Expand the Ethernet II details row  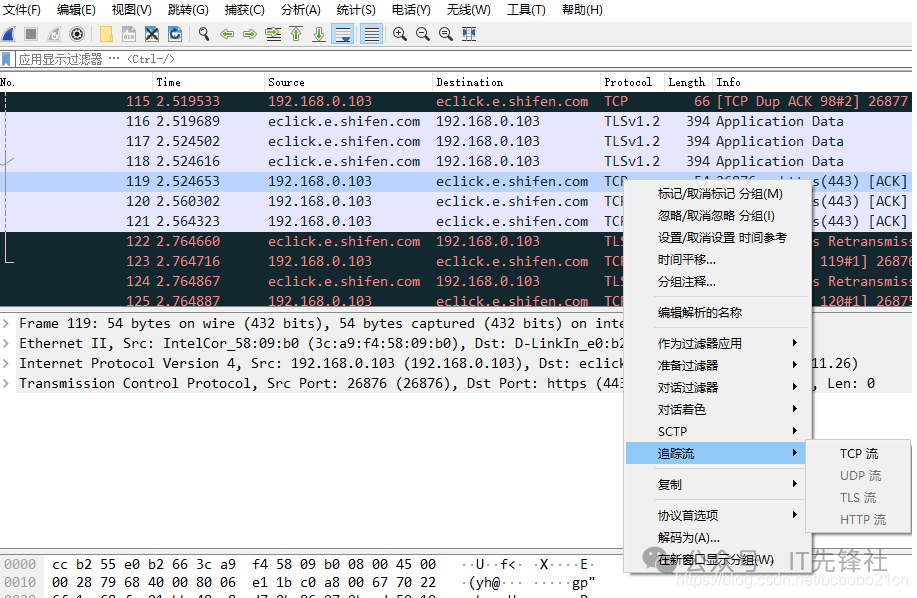(x=8, y=344)
